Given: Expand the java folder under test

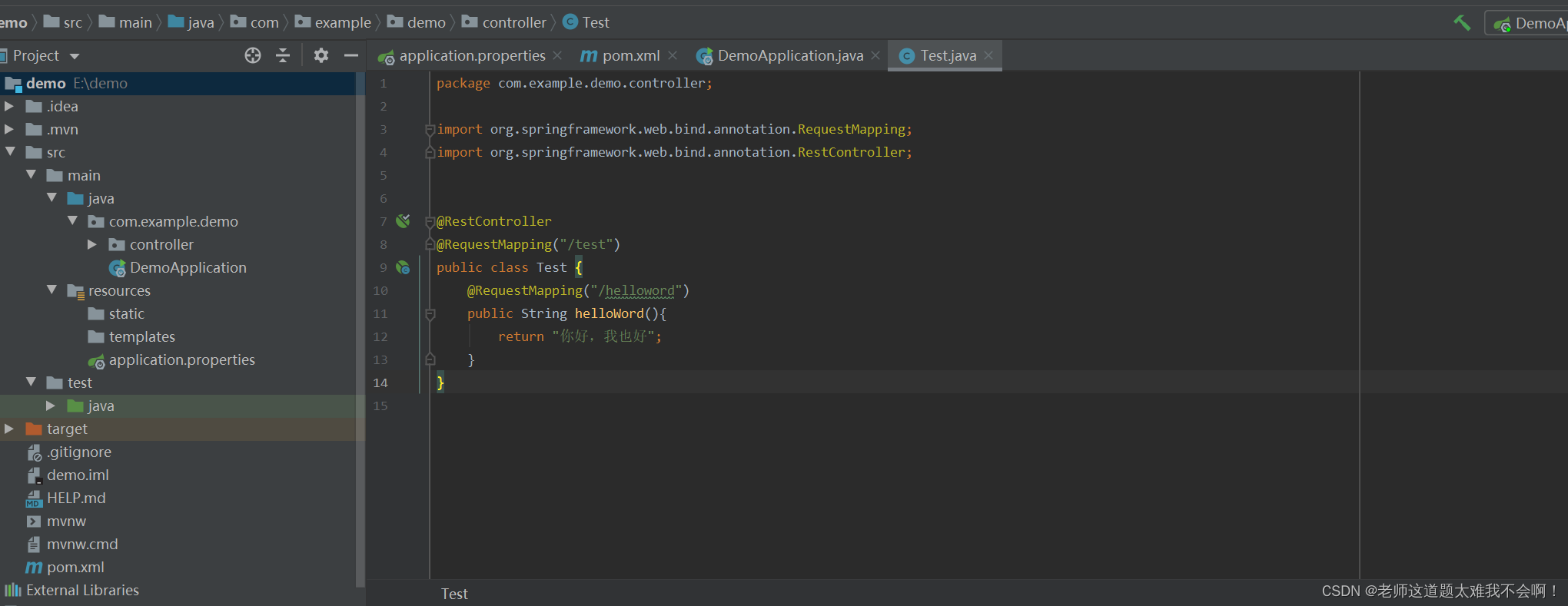Looking at the screenshot, I should 51,406.
